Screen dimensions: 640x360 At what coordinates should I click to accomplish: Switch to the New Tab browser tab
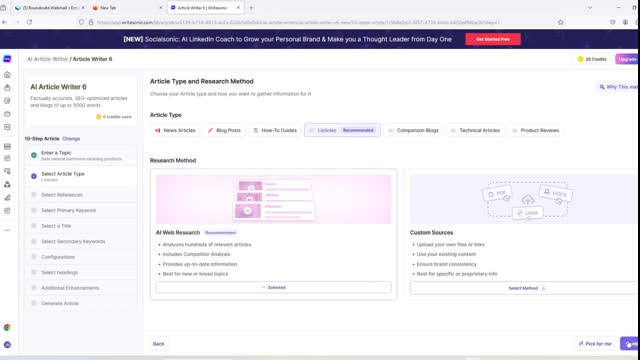pos(127,8)
